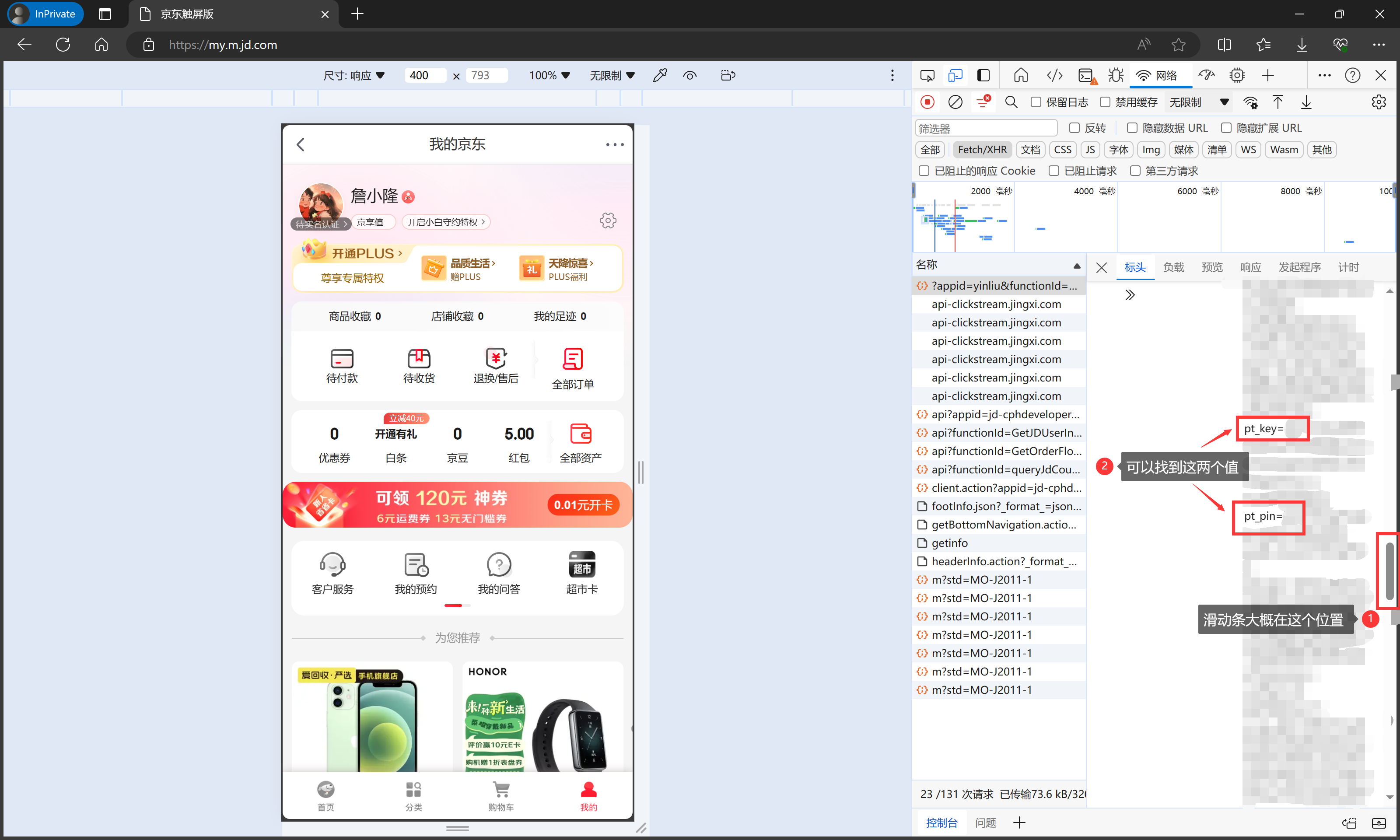Expand the network throttling 无限制 dropdown
This screenshot has height=840, width=1400.
1199,102
